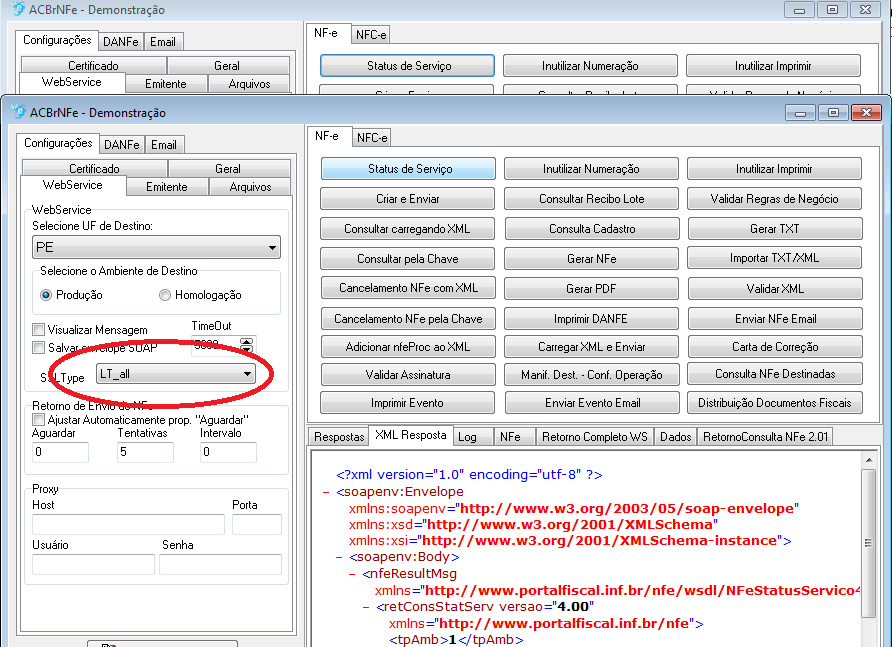Image resolution: width=892 pixels, height=647 pixels.
Task: Click Adicionar nfeProc ao XML button
Action: point(408,347)
